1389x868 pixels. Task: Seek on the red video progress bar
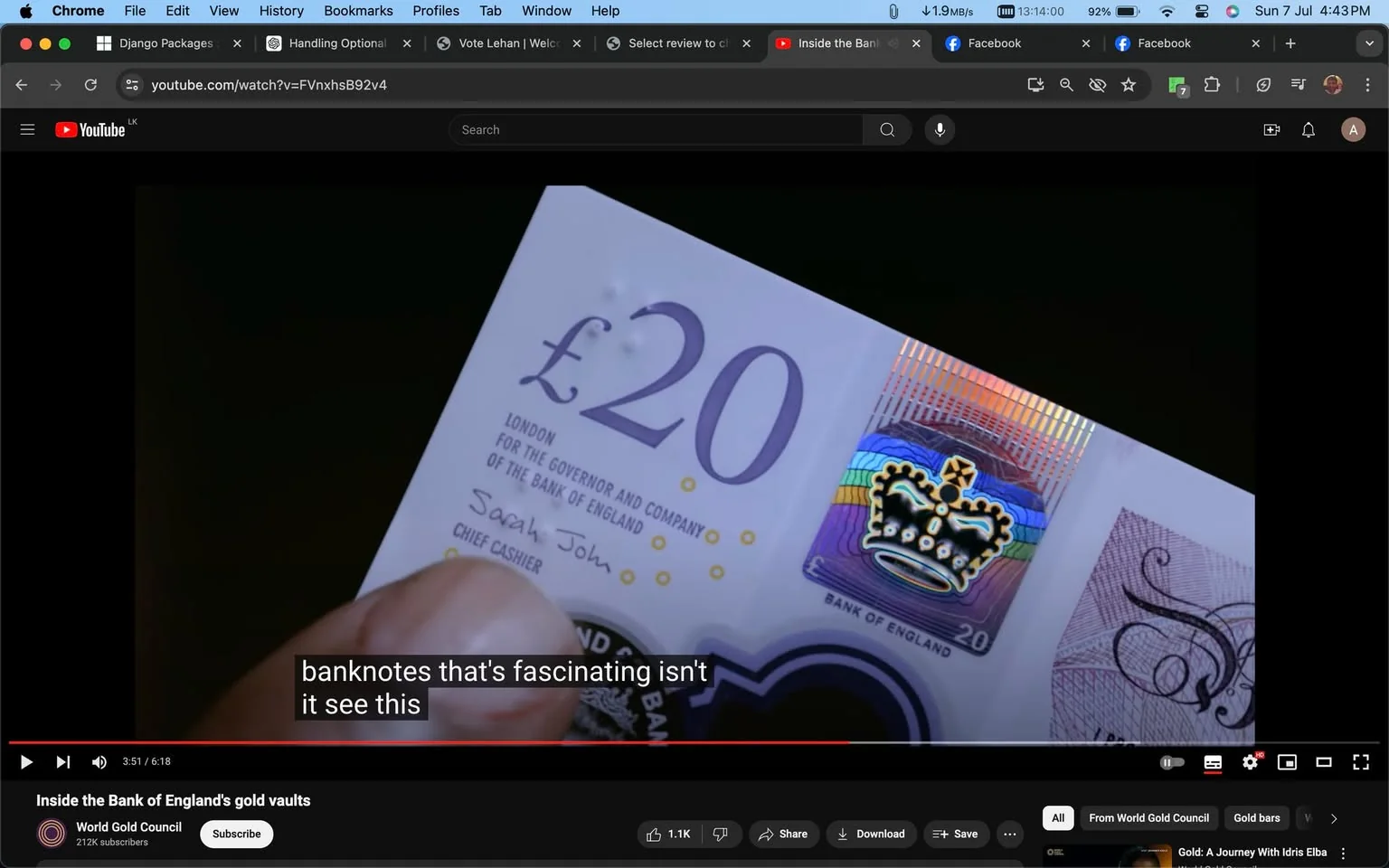click(x=694, y=742)
